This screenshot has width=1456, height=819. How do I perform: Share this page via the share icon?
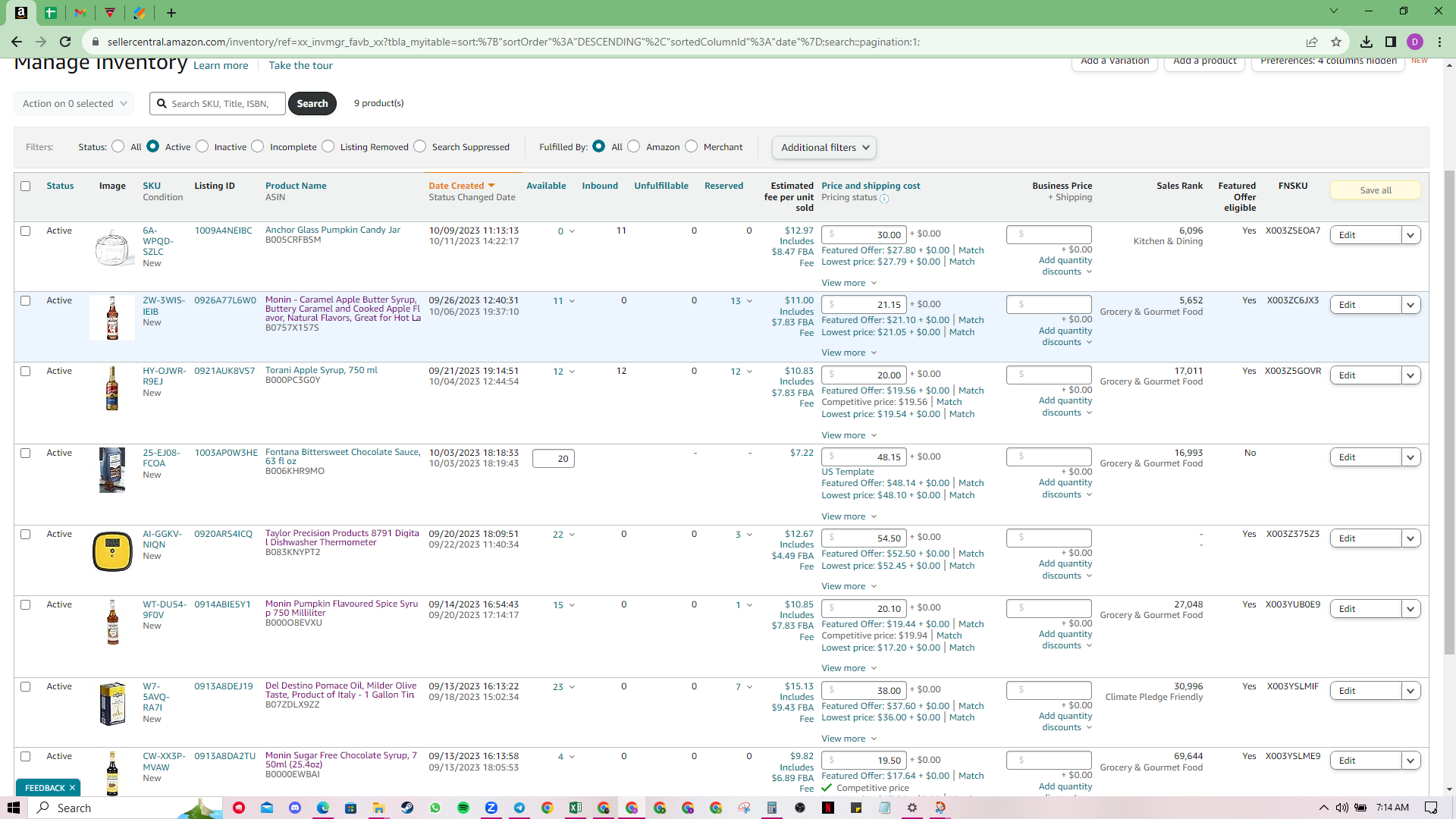point(1312,42)
